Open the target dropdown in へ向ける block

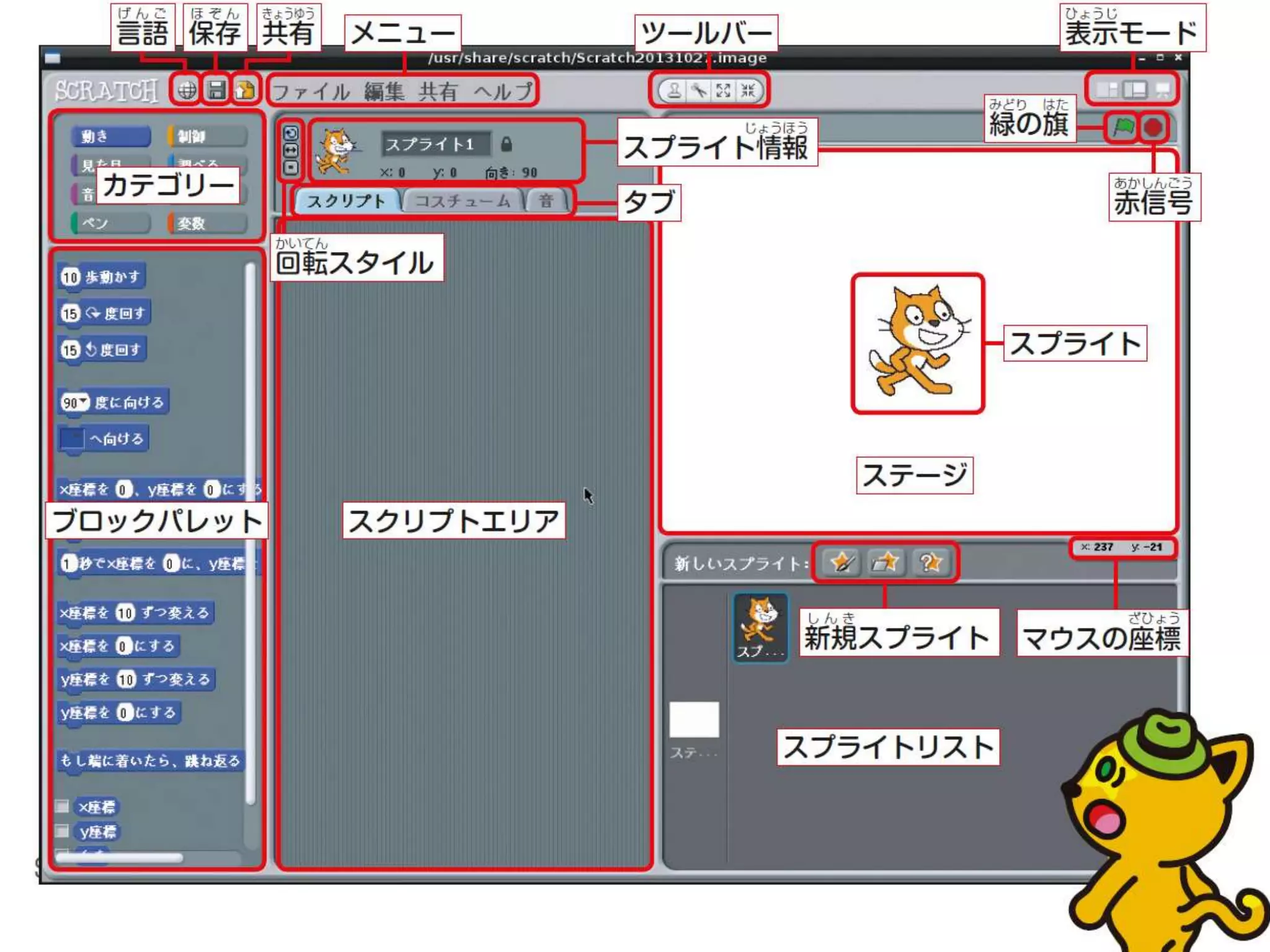pos(72,439)
